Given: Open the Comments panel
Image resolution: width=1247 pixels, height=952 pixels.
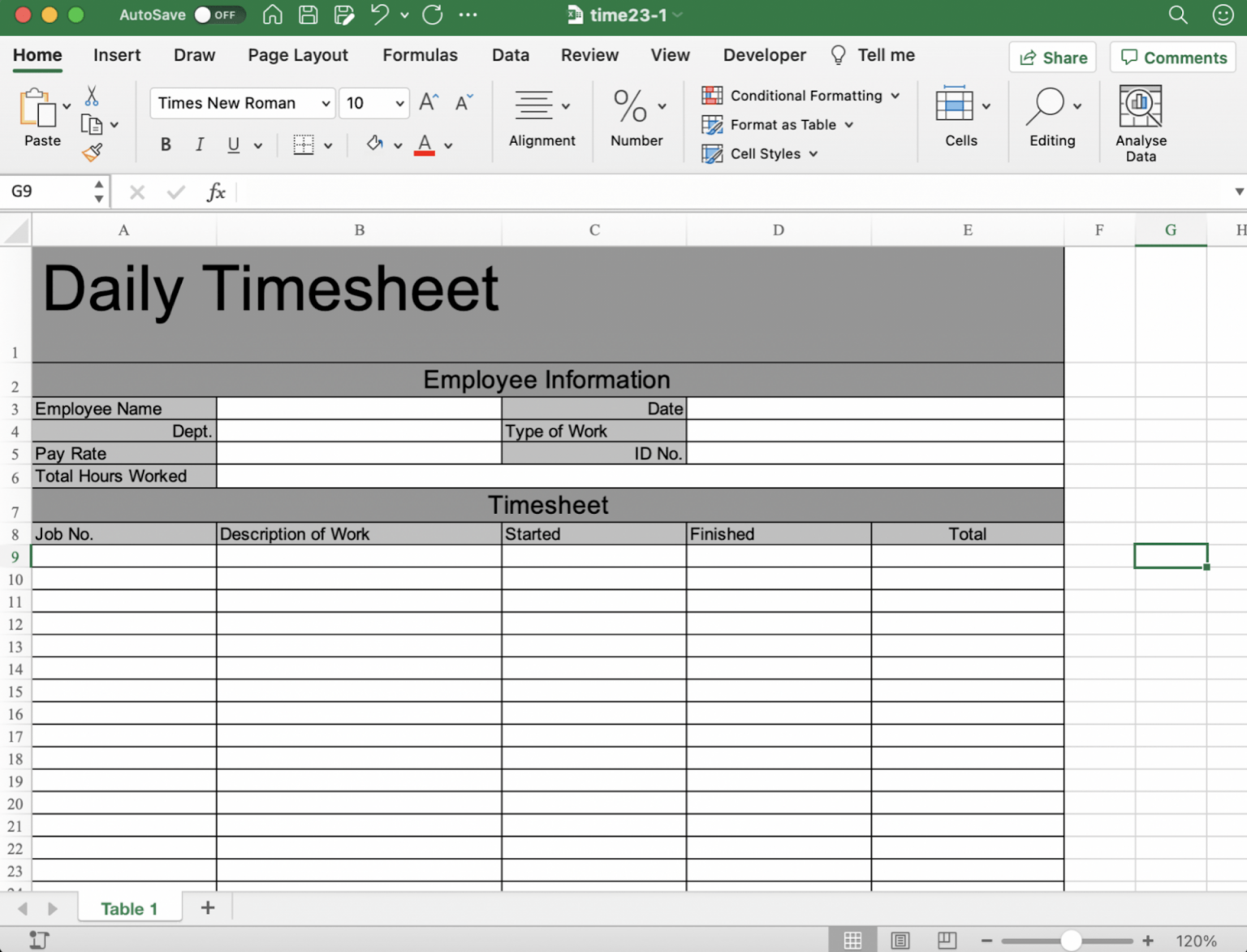Looking at the screenshot, I should [1172, 57].
